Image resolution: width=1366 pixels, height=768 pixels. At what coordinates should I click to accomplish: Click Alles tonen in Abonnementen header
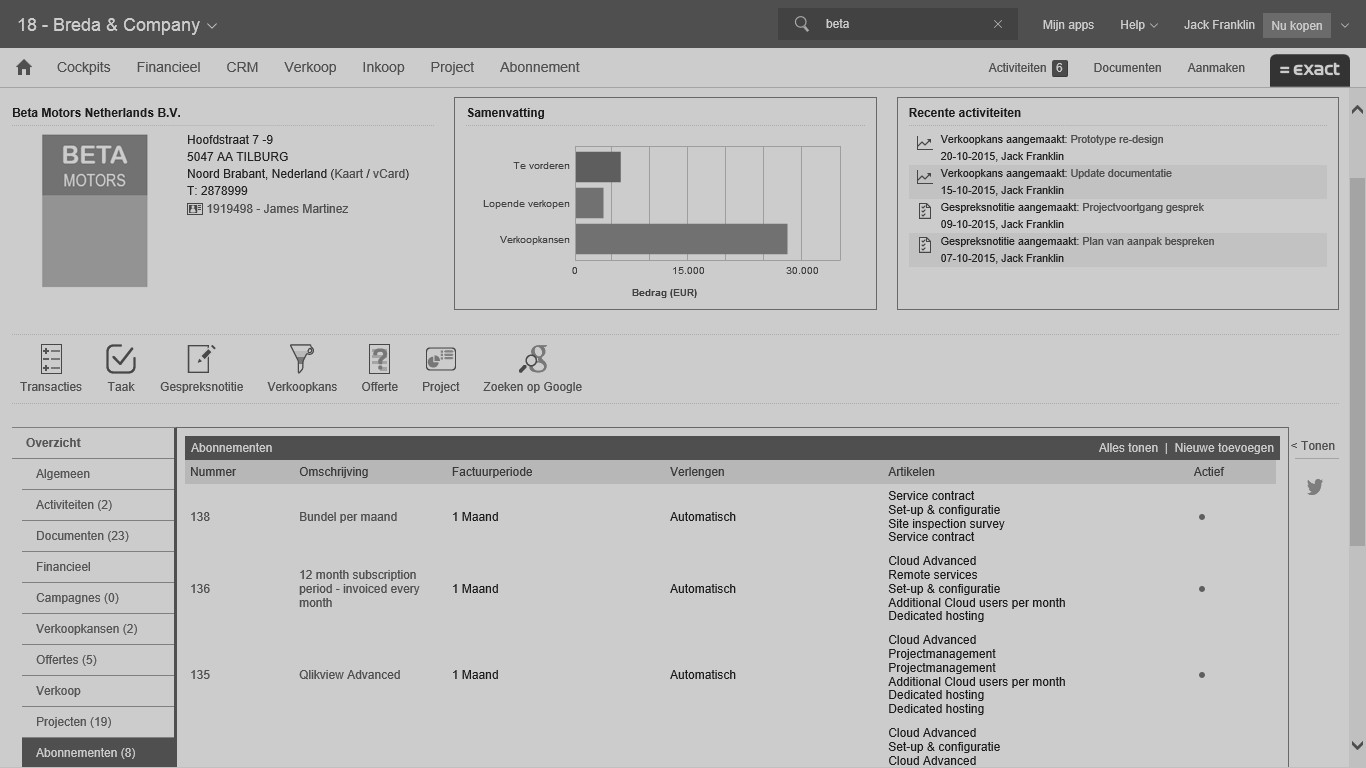pyautogui.click(x=1128, y=448)
